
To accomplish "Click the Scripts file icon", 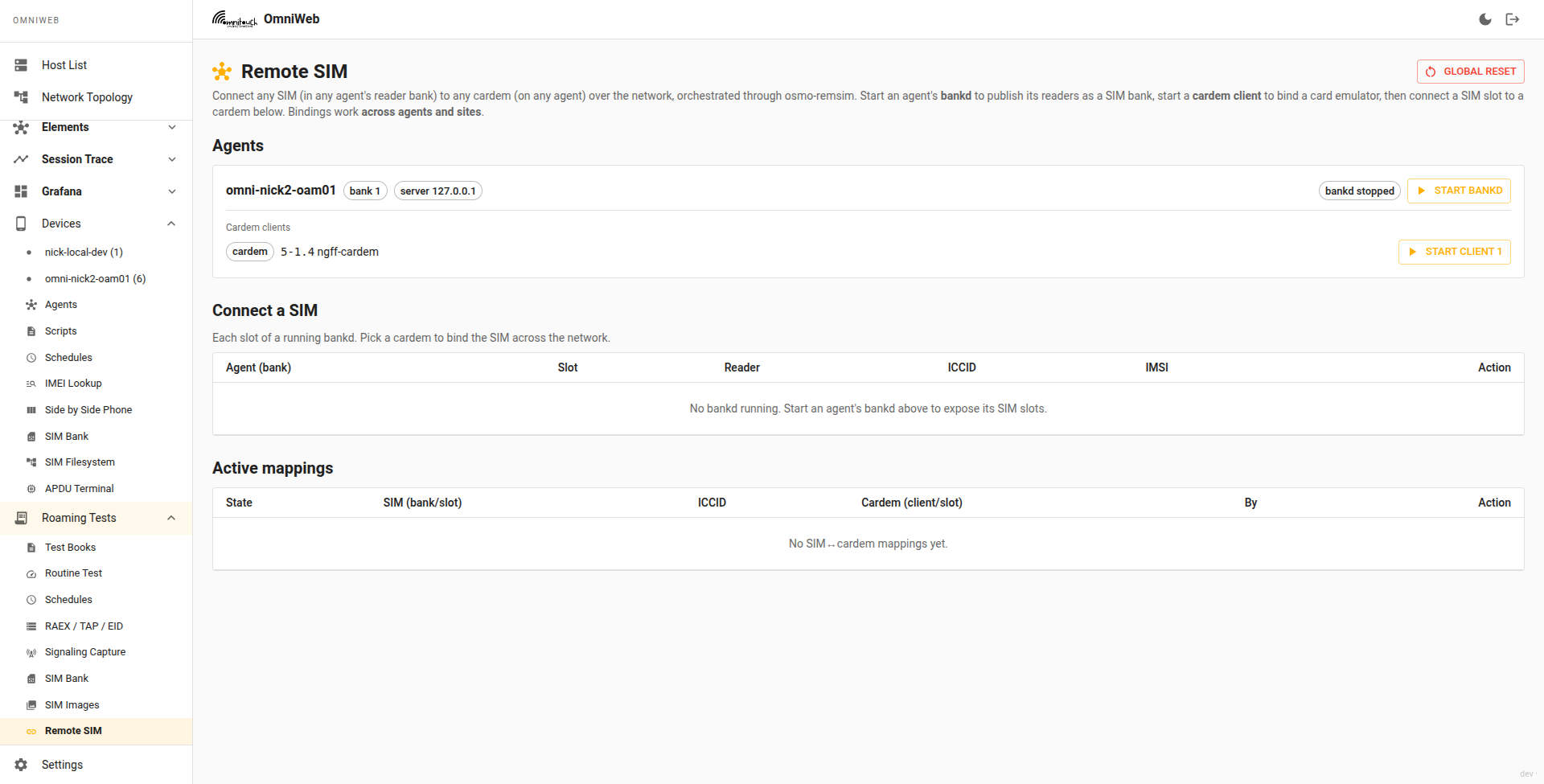I will (31, 331).
